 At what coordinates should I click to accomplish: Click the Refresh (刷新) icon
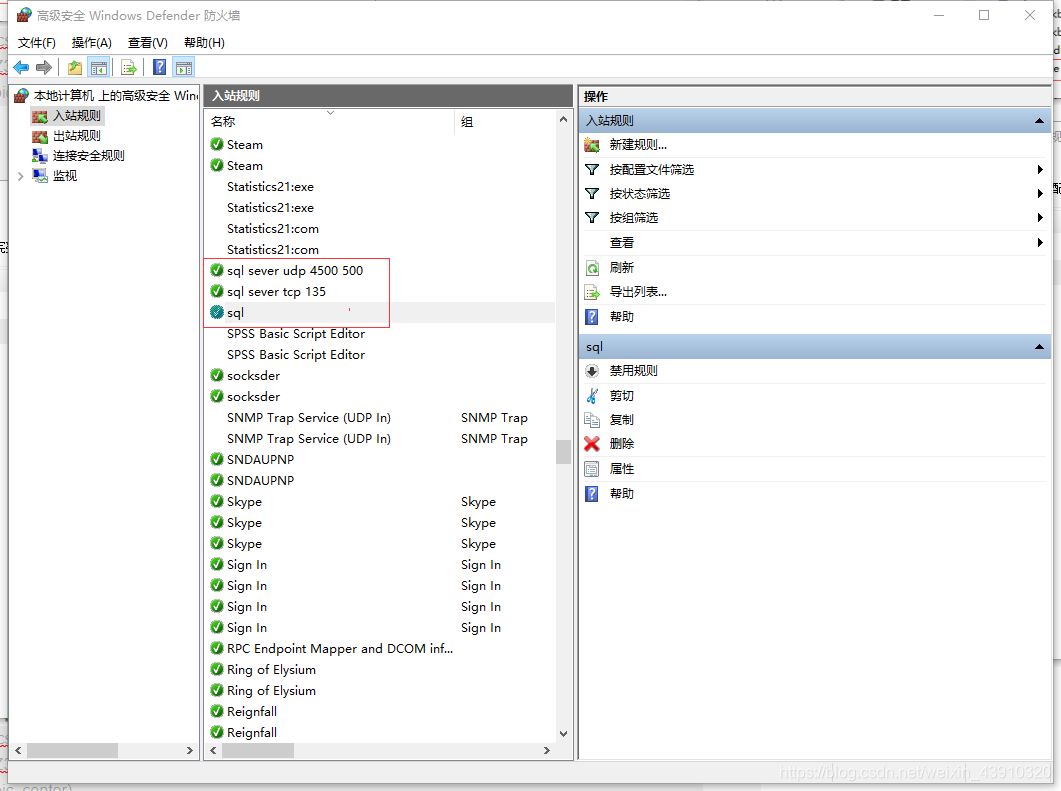(592, 268)
